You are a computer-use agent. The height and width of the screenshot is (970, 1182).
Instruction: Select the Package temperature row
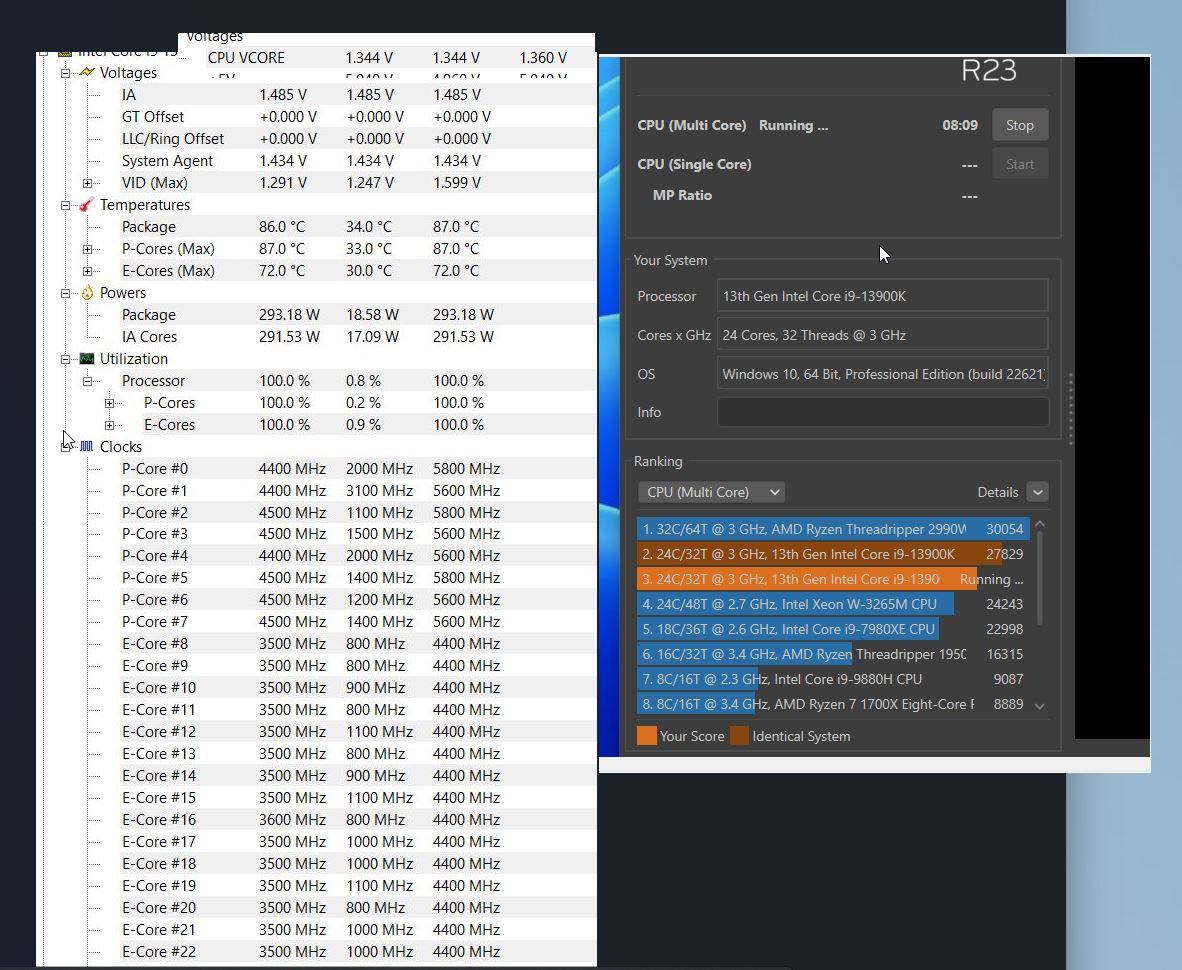(x=357, y=227)
